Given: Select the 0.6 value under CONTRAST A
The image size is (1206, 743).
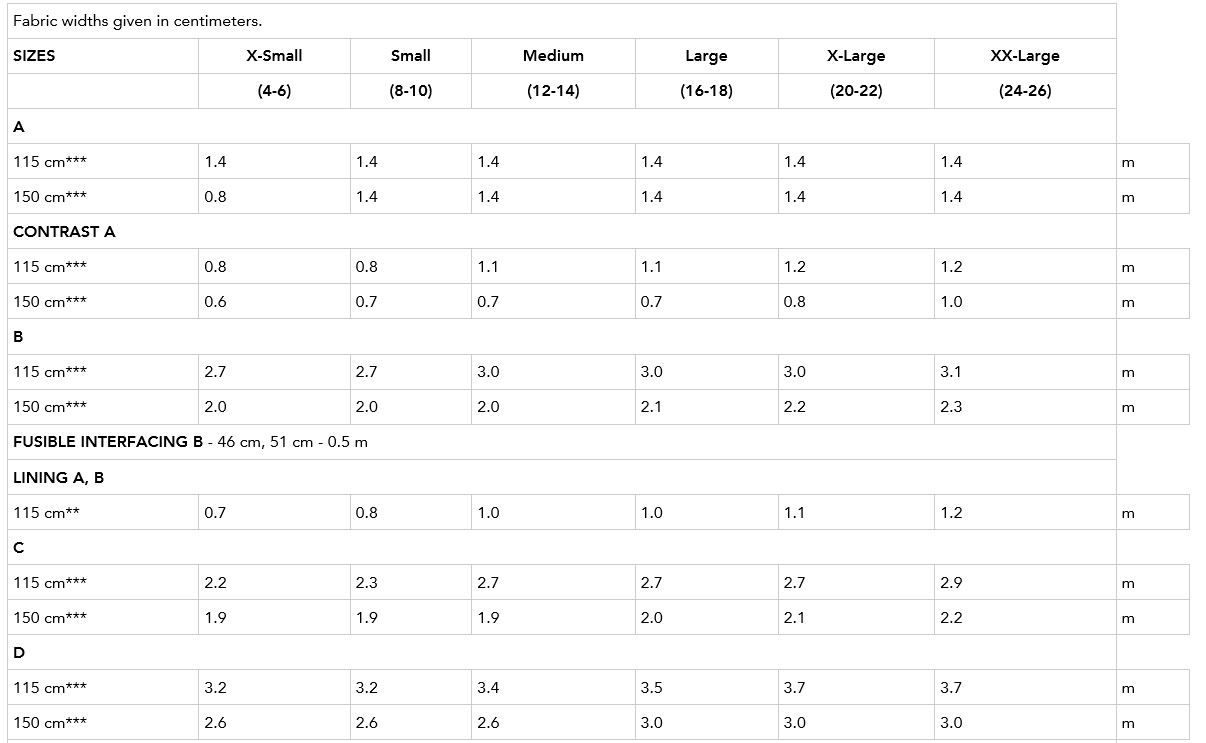Looking at the screenshot, I should [215, 302].
